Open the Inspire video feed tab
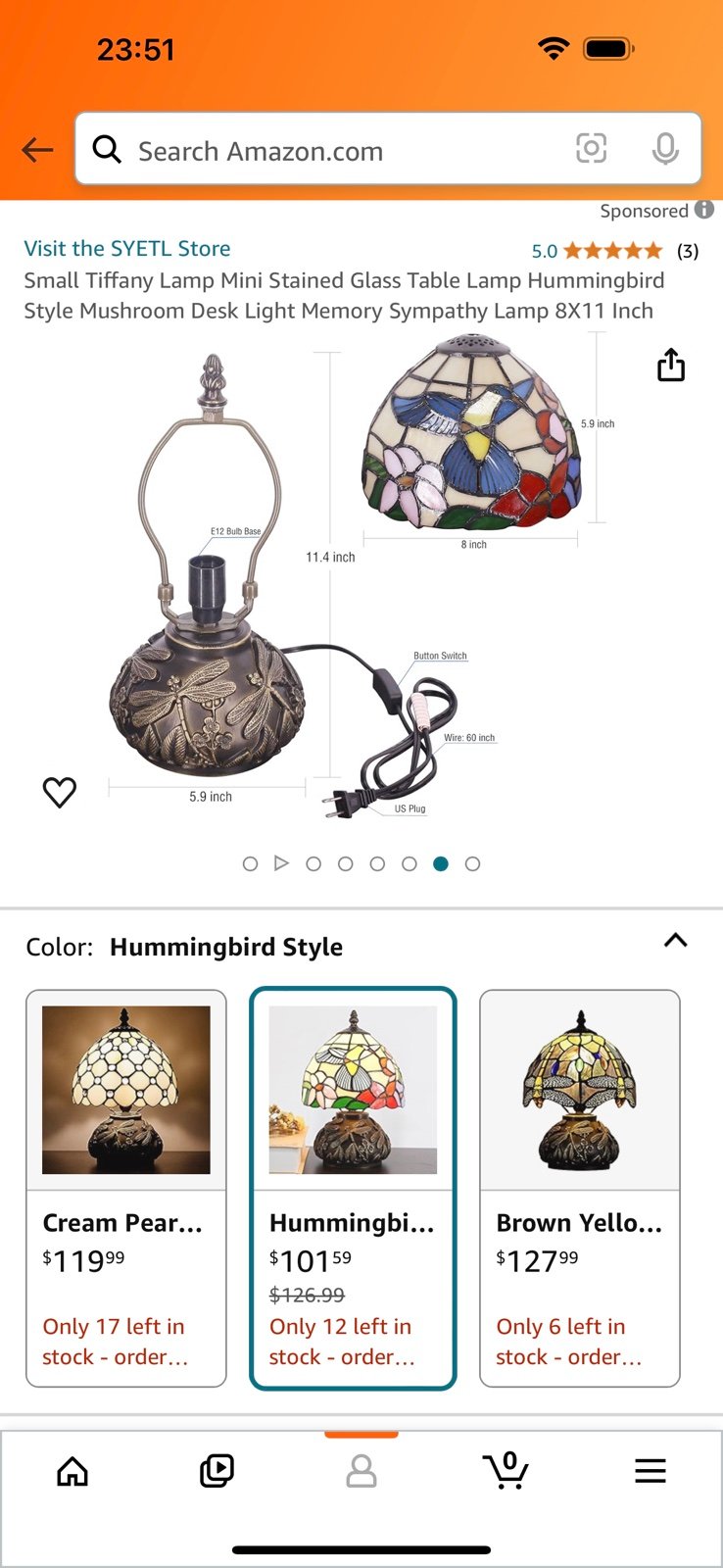Image resolution: width=723 pixels, height=1568 pixels. click(x=217, y=1471)
